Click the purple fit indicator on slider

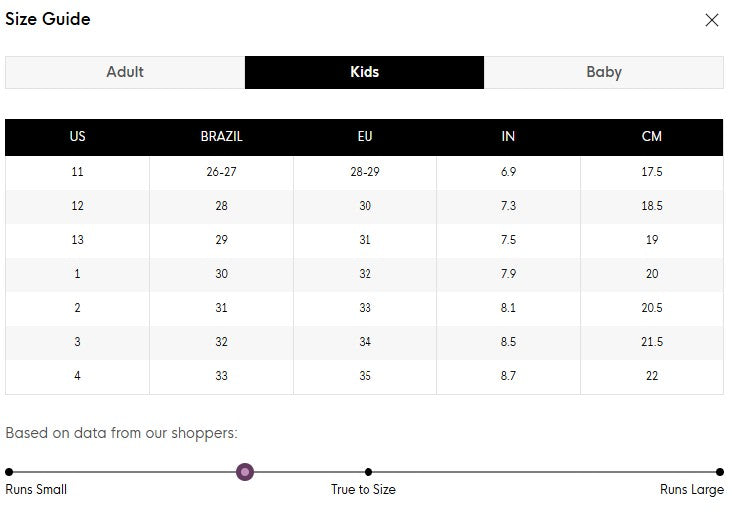point(245,472)
